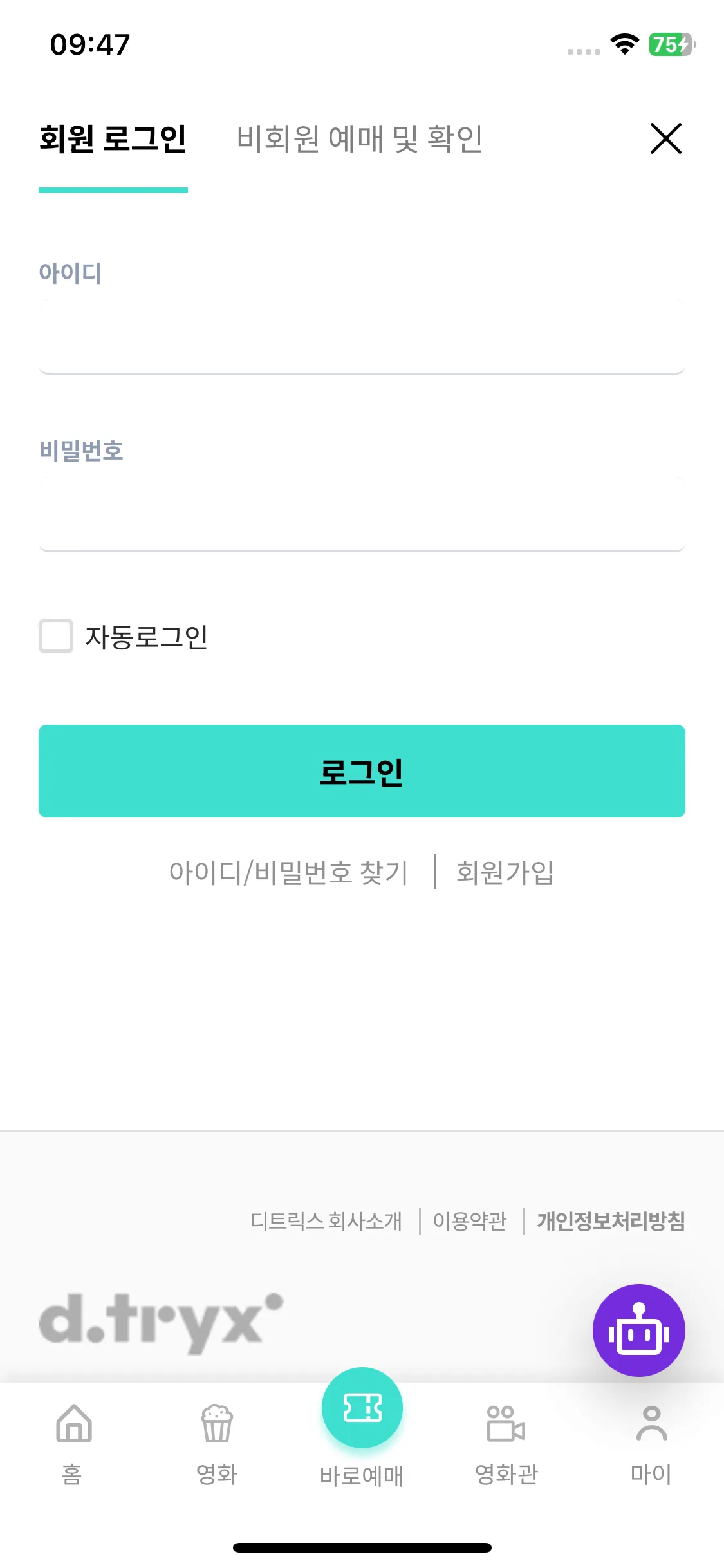This screenshot has width=724, height=1568.
Task: Tap the d.tryx logo in footer
Action: pyautogui.click(x=161, y=1323)
